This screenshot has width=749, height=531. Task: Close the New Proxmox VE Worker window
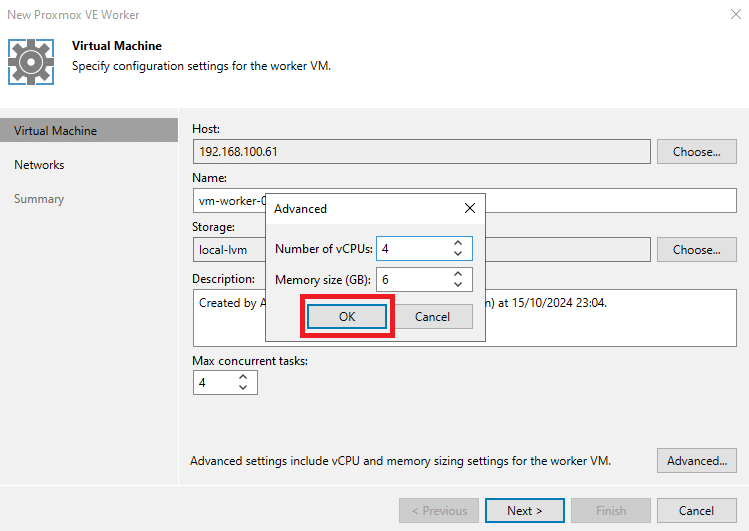(x=736, y=14)
